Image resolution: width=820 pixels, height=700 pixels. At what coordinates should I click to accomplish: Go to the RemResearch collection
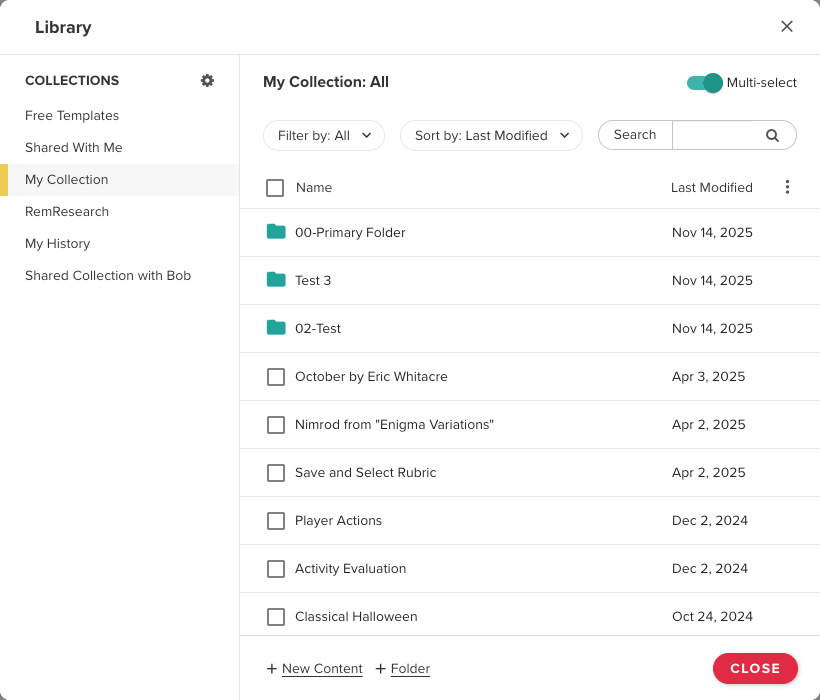tap(67, 212)
